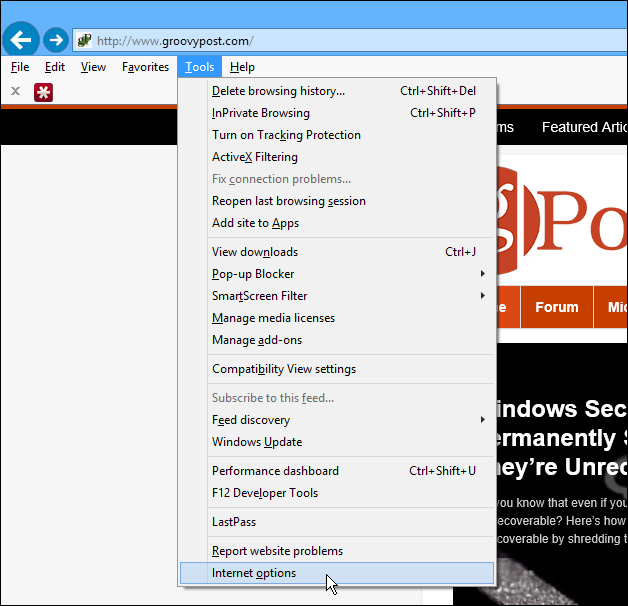Choose Delete browsing history from Tools menu
This screenshot has height=606, width=628.
pos(337,91)
